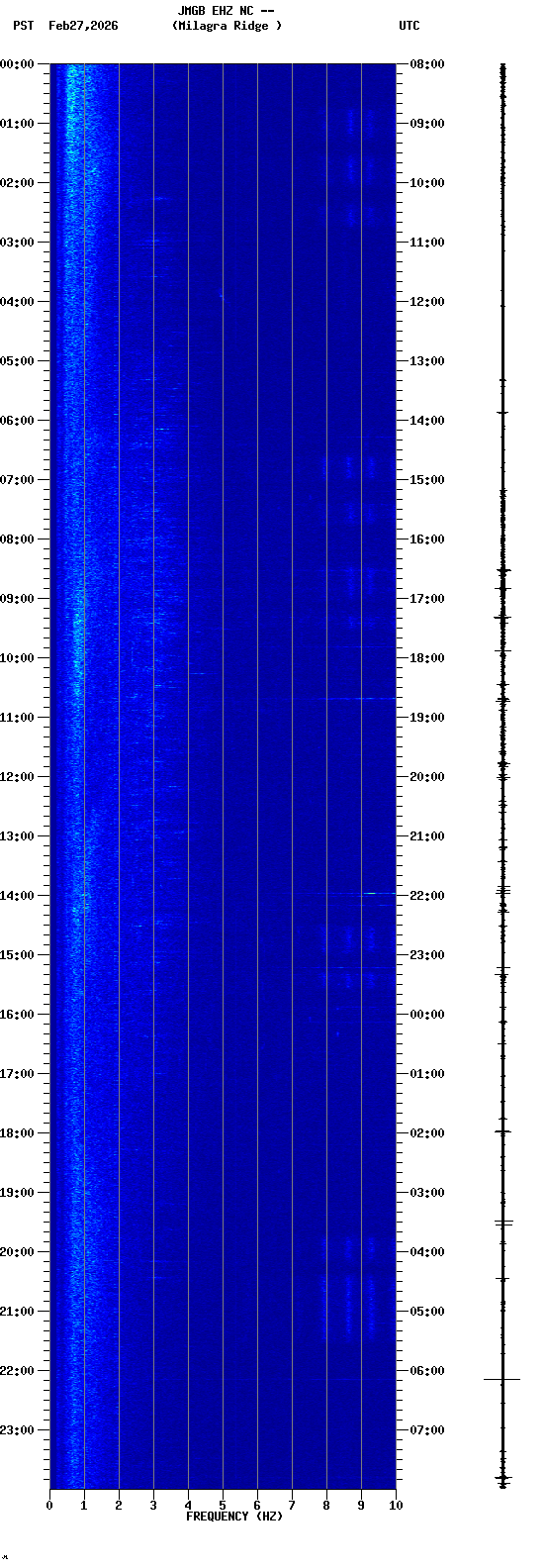Click the 20:00 PST time label
Screen dimensions: 546x1568
pos(17,1252)
